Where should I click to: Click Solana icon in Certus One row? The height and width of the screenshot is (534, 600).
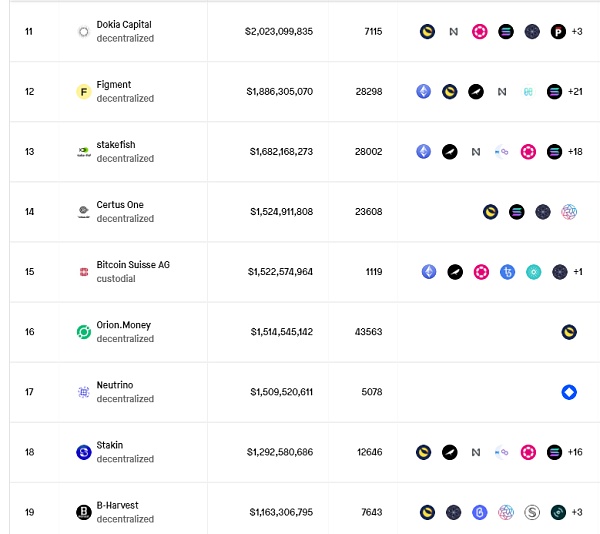click(x=517, y=212)
